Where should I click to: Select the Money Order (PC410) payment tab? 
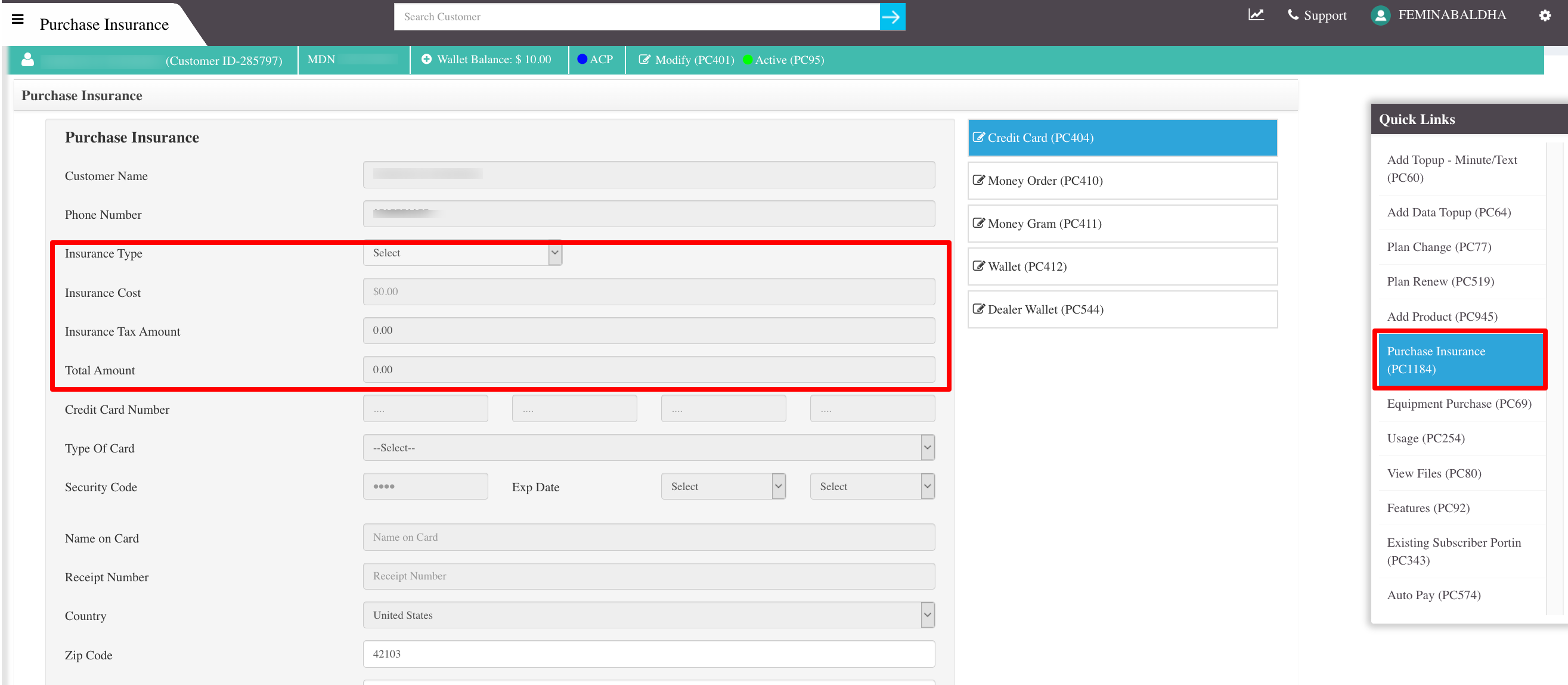point(1122,181)
